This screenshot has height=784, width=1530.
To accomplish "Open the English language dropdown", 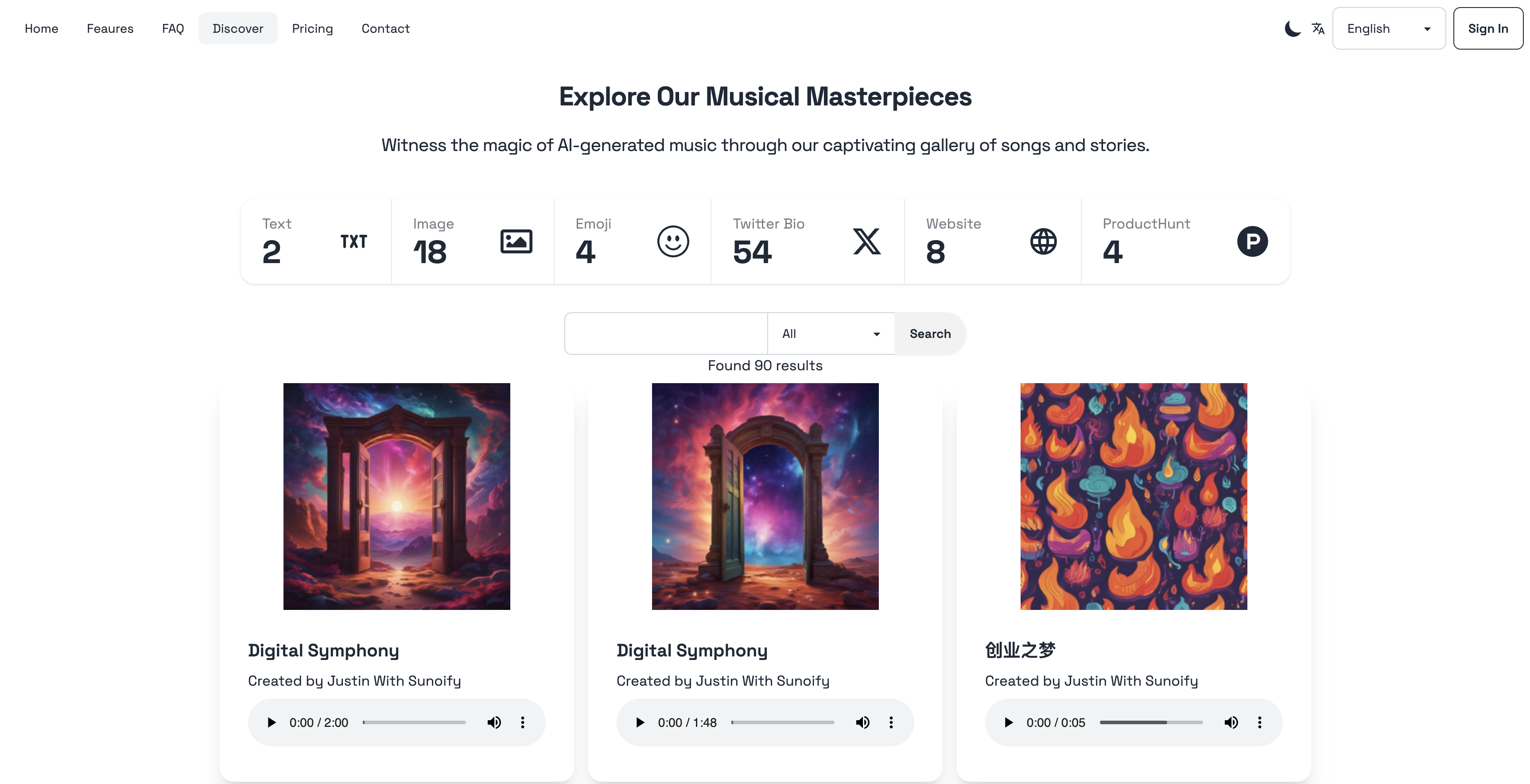I will [1389, 28].
